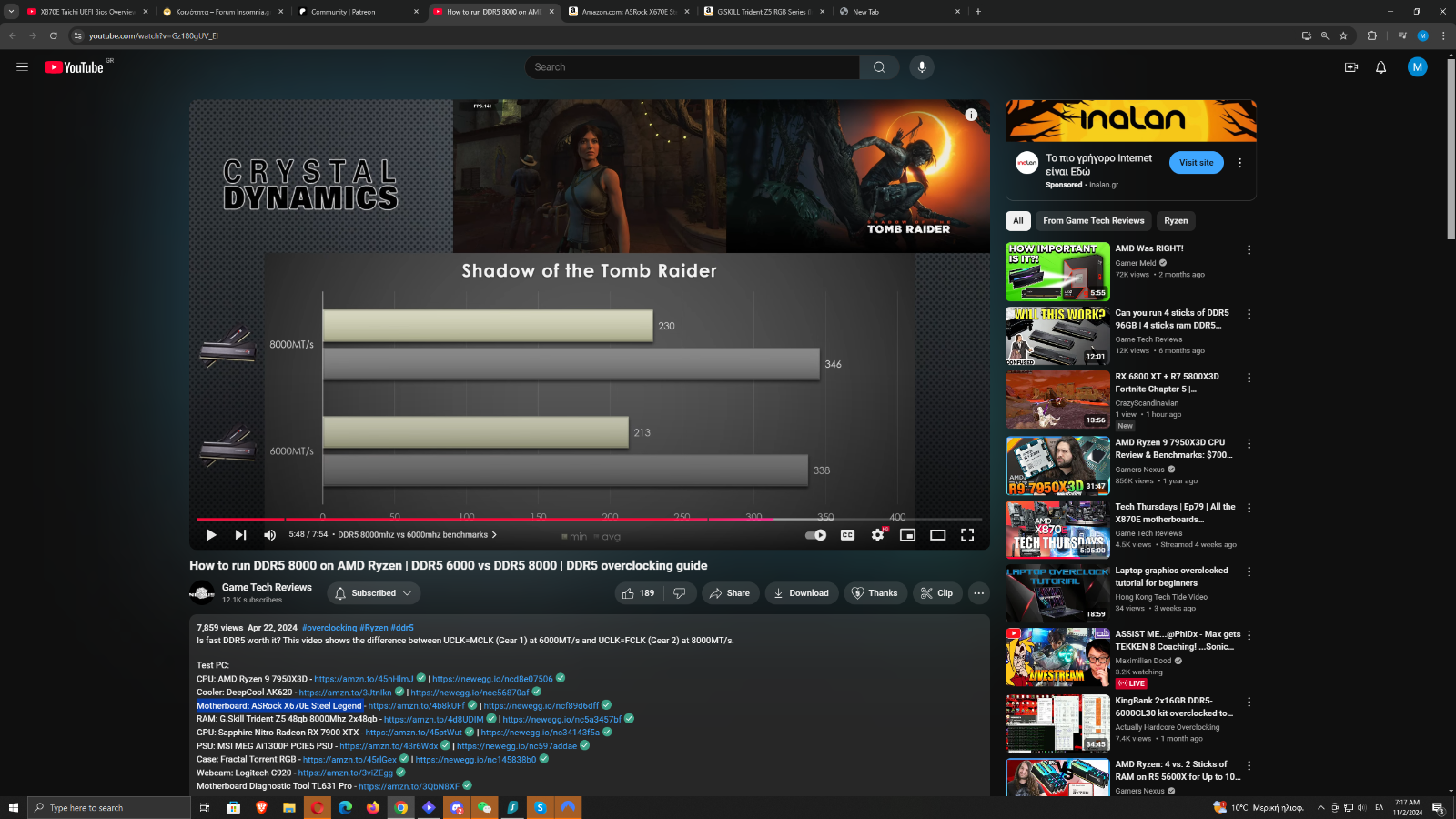The image size is (1456, 819).
Task: Open the chapter title "DDR5 8000mhz vs 6000mhz benchmarks"
Action: click(418, 535)
